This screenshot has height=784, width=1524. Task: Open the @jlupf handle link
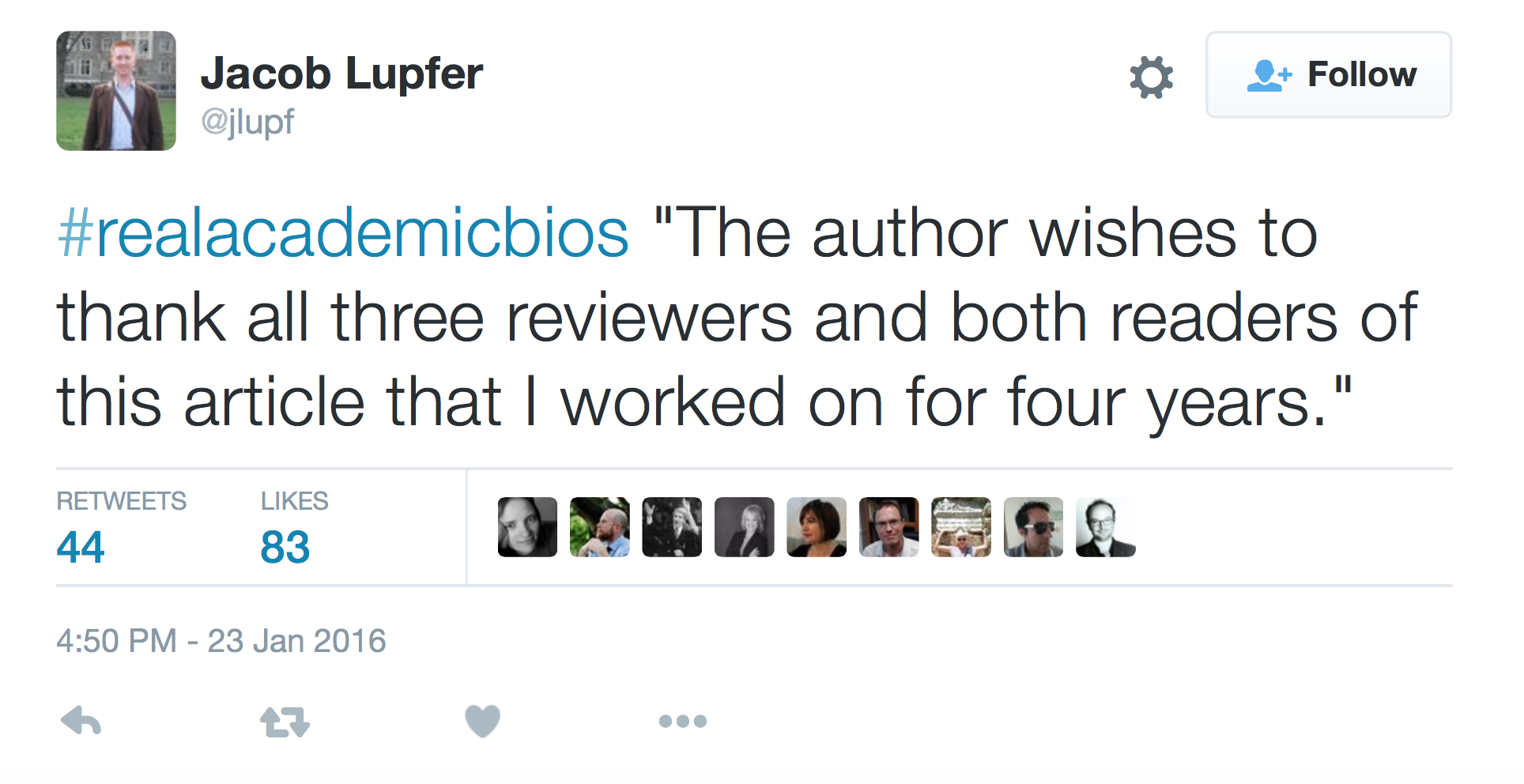click(247, 122)
